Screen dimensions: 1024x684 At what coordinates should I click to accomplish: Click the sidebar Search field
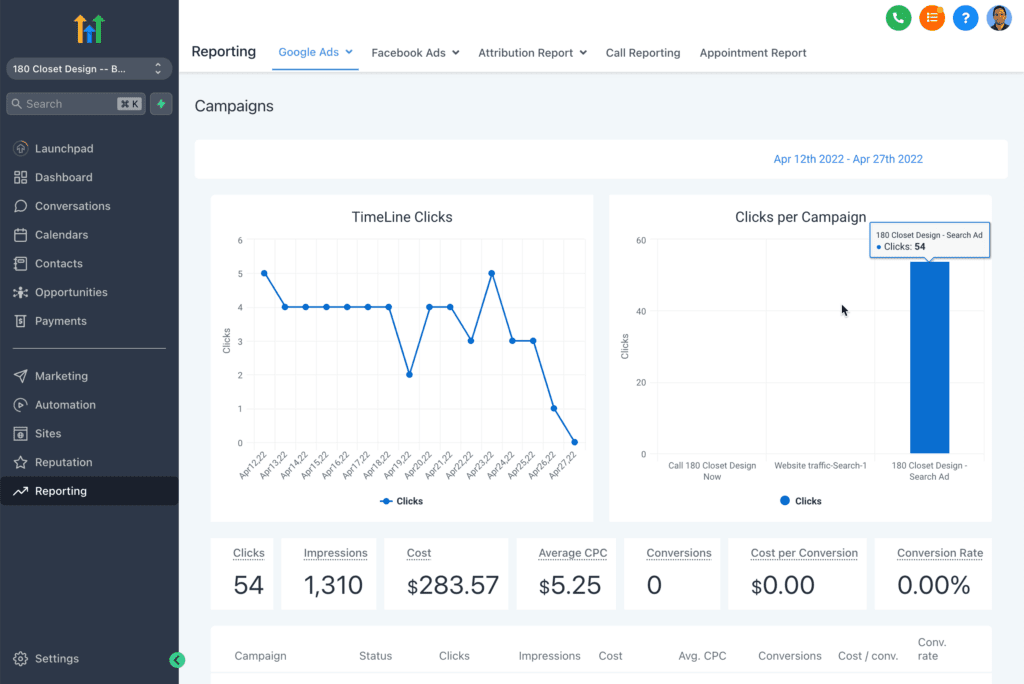tap(76, 104)
